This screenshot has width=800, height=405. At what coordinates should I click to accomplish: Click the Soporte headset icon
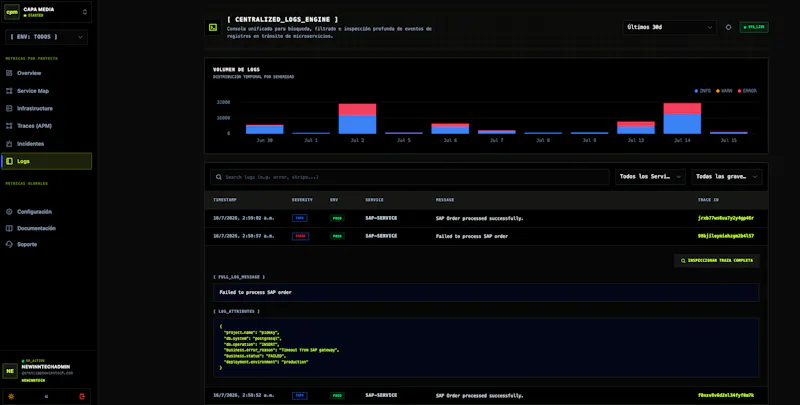[9, 244]
